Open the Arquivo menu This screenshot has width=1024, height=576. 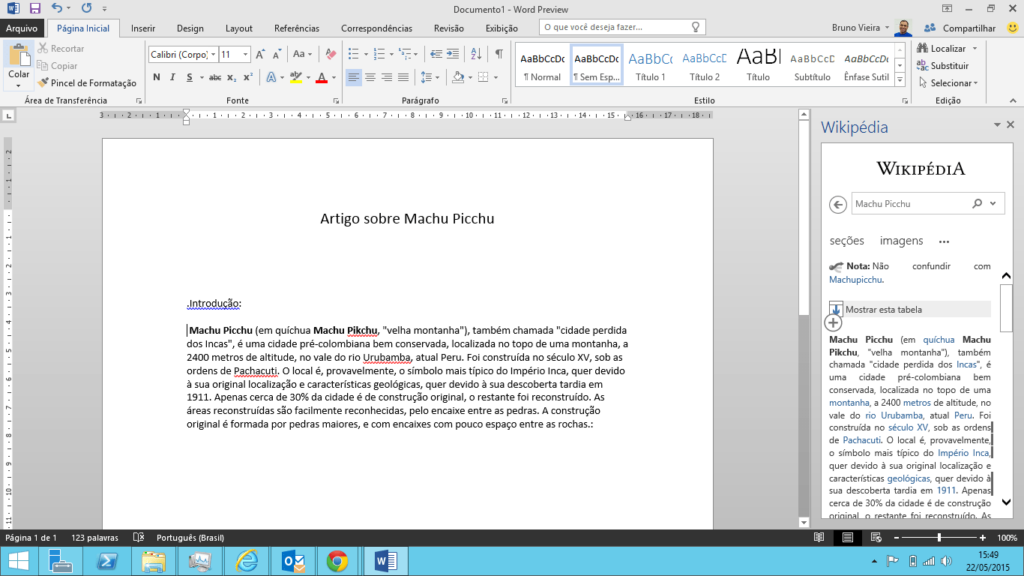(22, 28)
